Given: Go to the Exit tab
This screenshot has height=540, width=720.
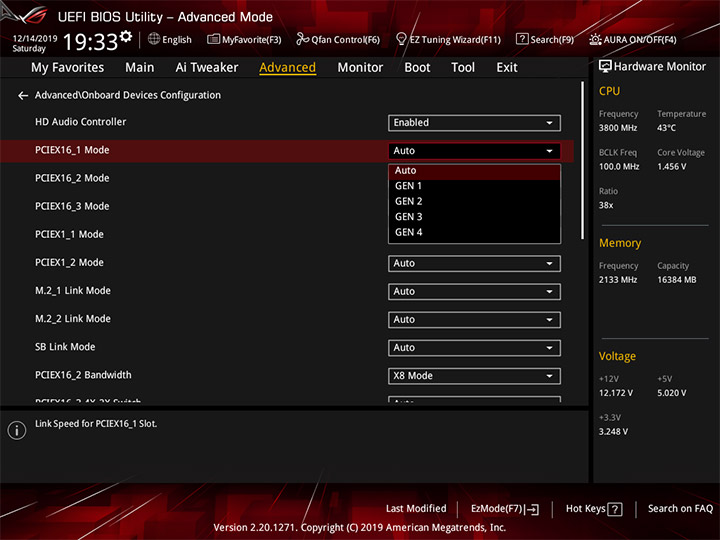Looking at the screenshot, I should [506, 68].
